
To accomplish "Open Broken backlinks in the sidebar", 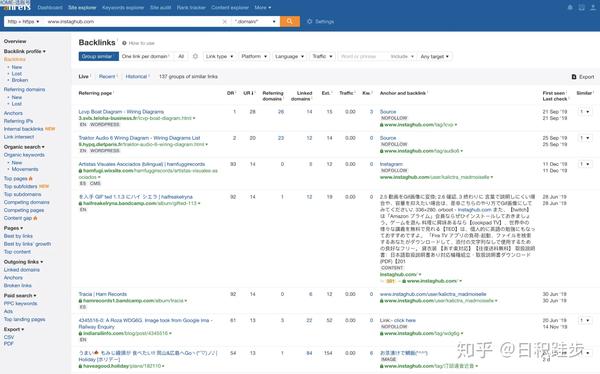I will click(20, 80).
